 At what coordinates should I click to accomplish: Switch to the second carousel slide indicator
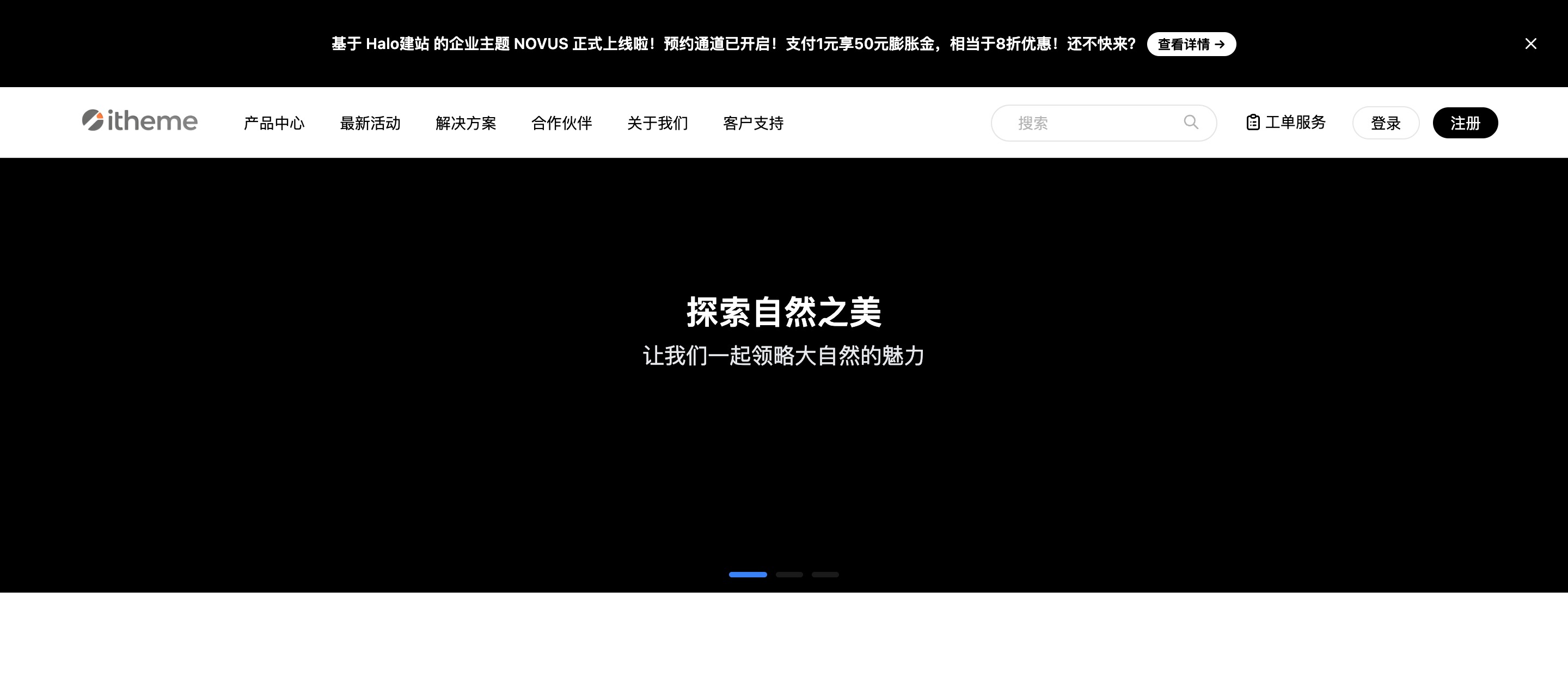[x=789, y=575]
